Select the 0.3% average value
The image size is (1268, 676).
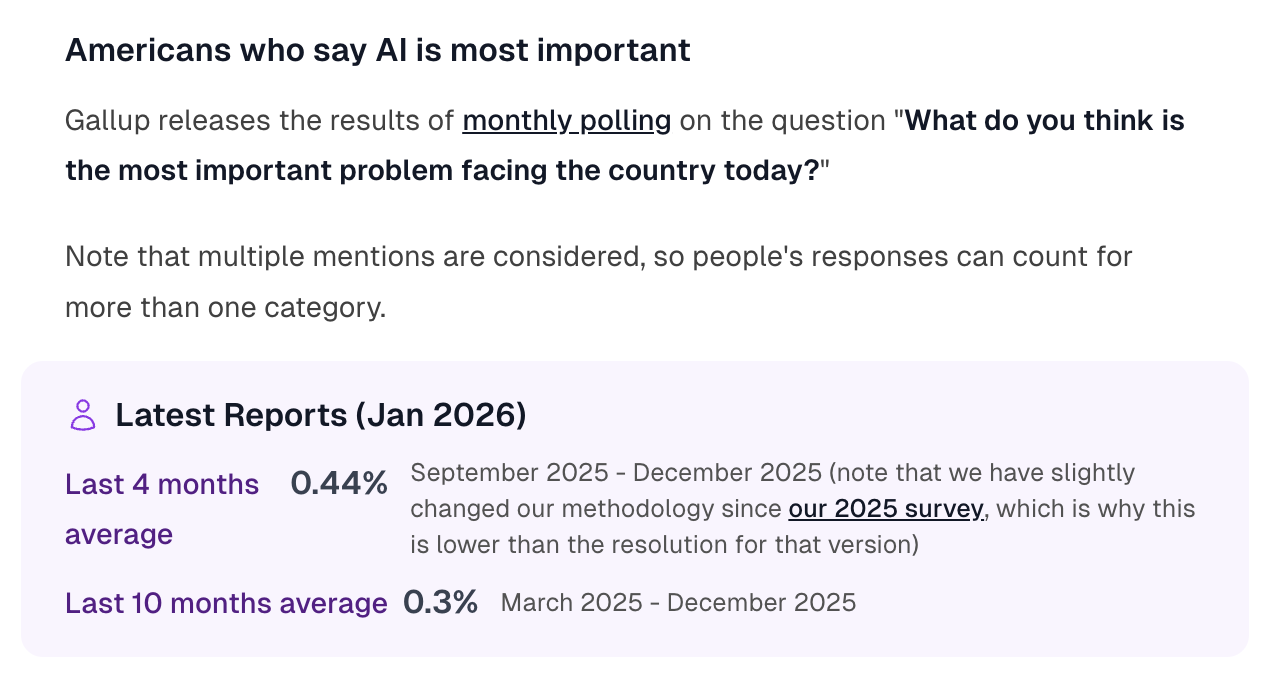pyautogui.click(x=440, y=603)
